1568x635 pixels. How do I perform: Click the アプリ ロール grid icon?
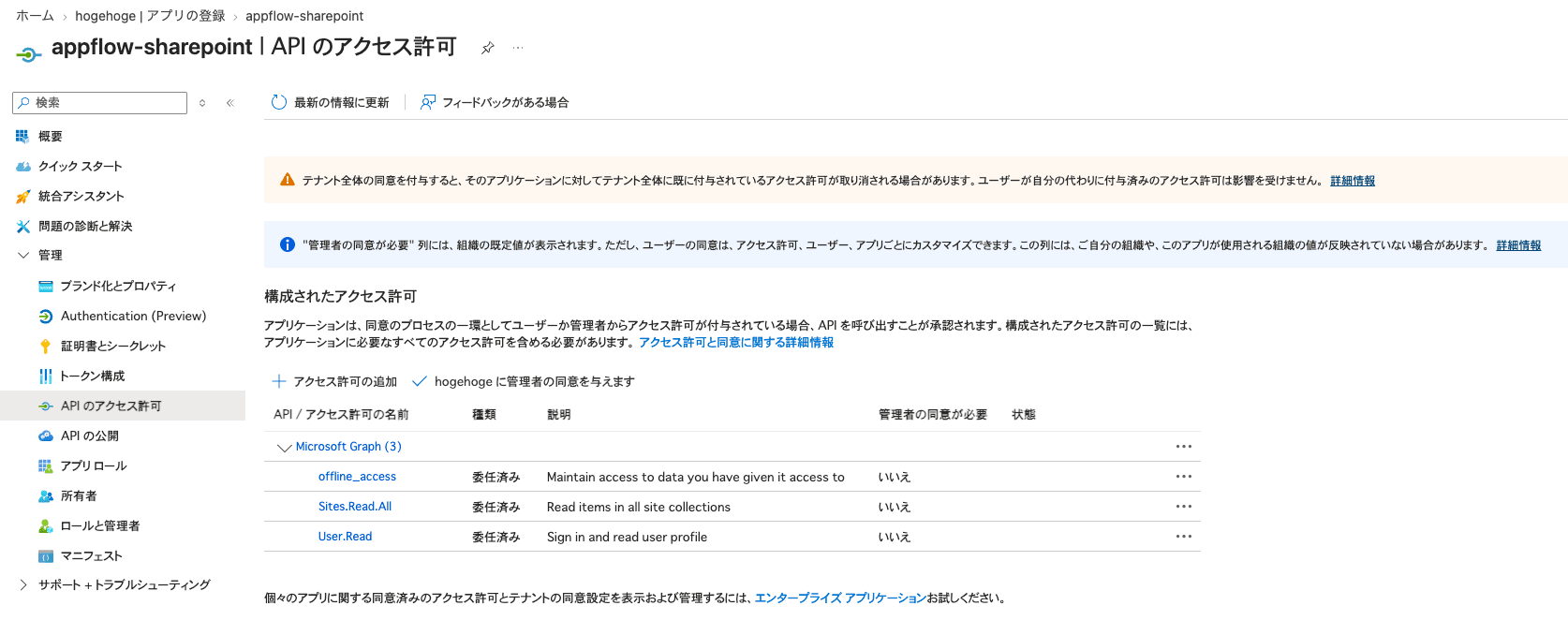46,465
